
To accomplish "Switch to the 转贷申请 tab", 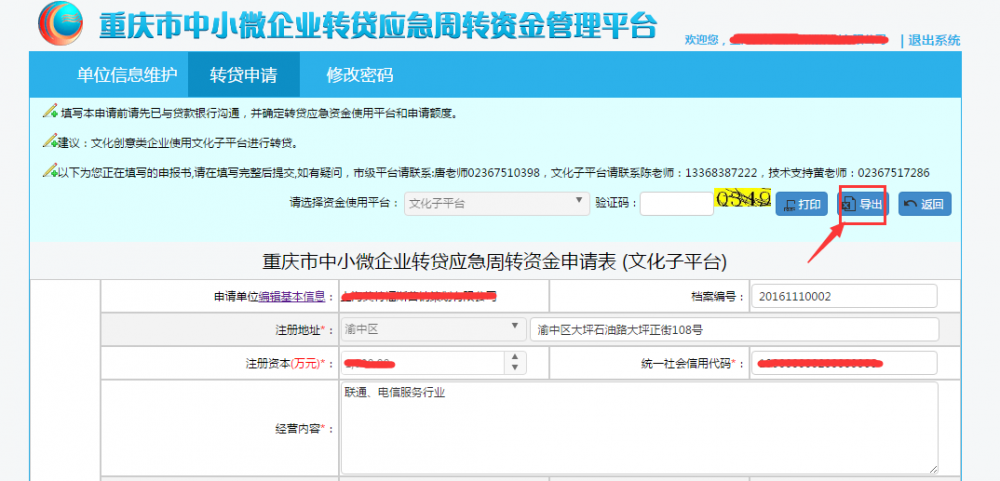I will 243,75.
